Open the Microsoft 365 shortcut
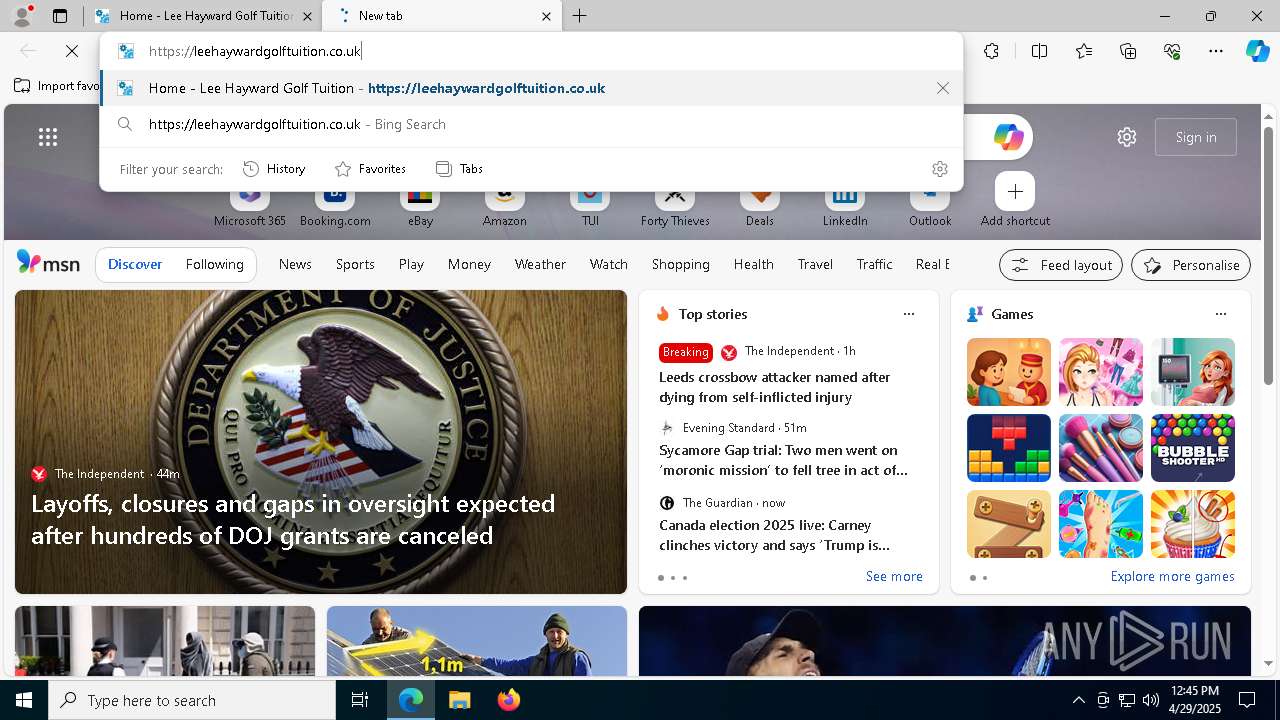Image resolution: width=1280 pixels, height=720 pixels. tap(250, 206)
